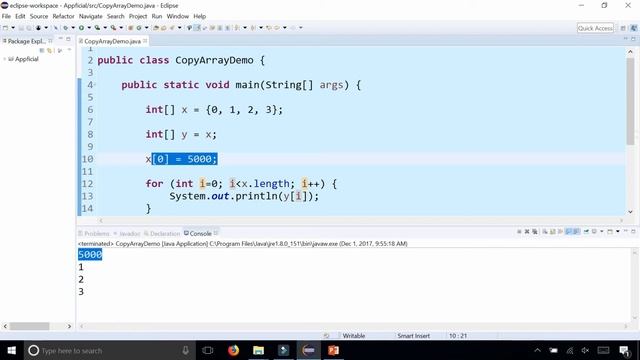Click the New Java Class icon

139,28
